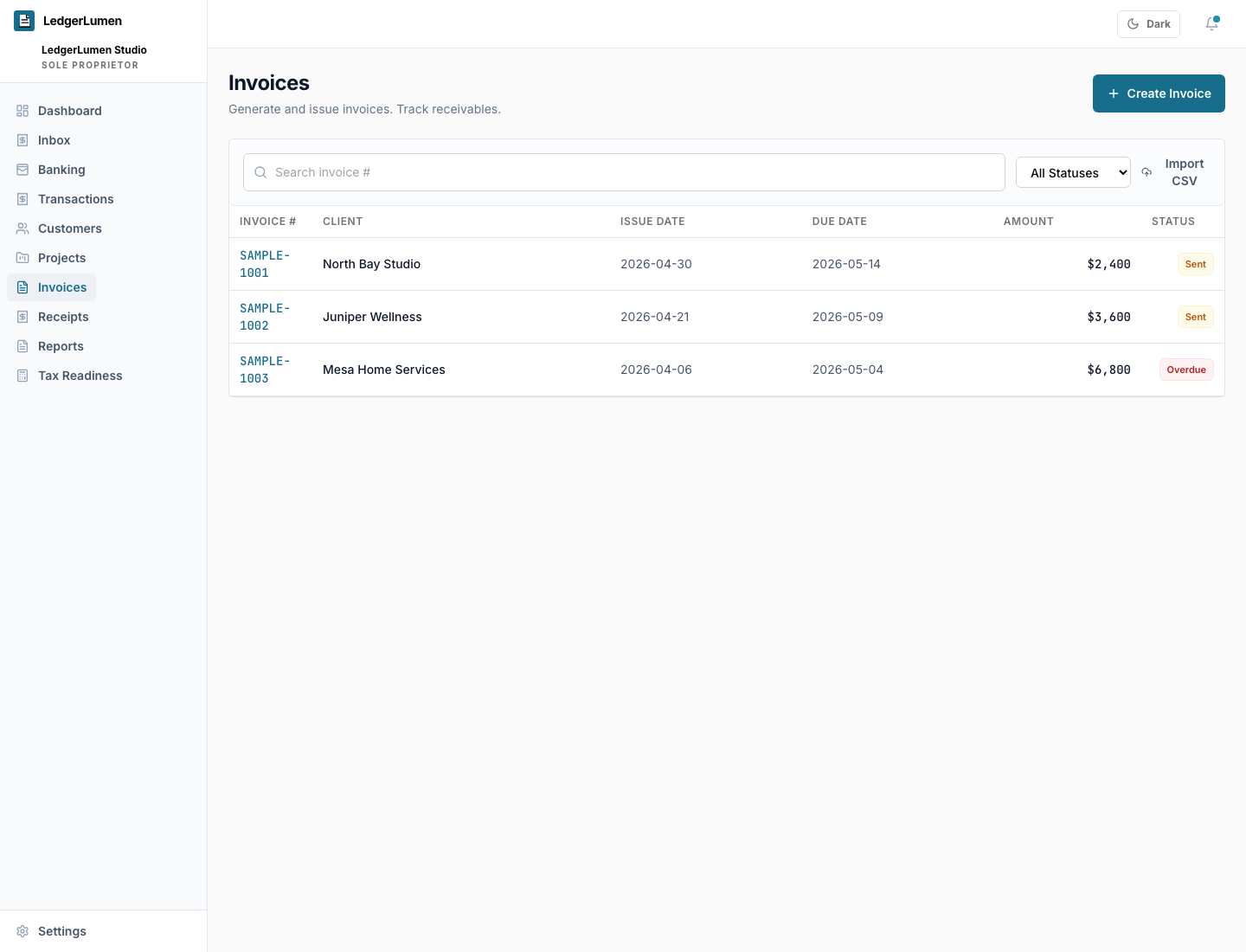The image size is (1246, 952).
Task: Click Mesa Home Services client name
Action: [x=384, y=370]
